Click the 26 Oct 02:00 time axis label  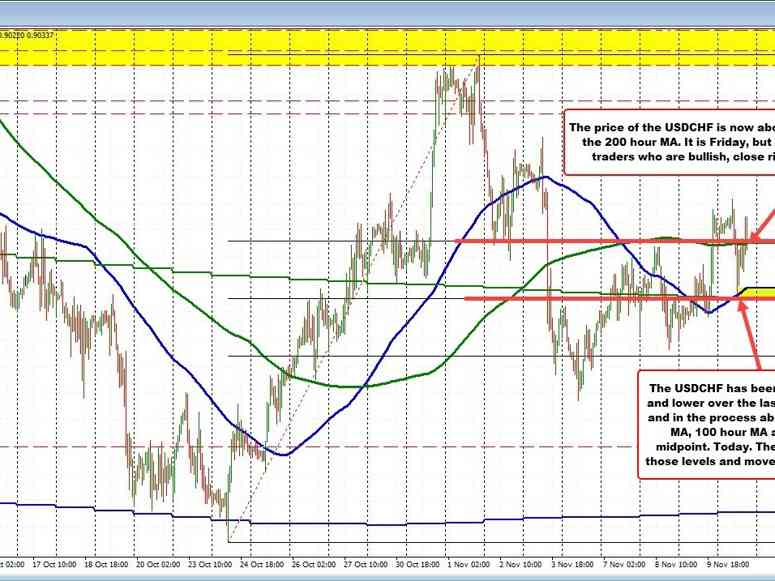pyautogui.click(x=314, y=564)
